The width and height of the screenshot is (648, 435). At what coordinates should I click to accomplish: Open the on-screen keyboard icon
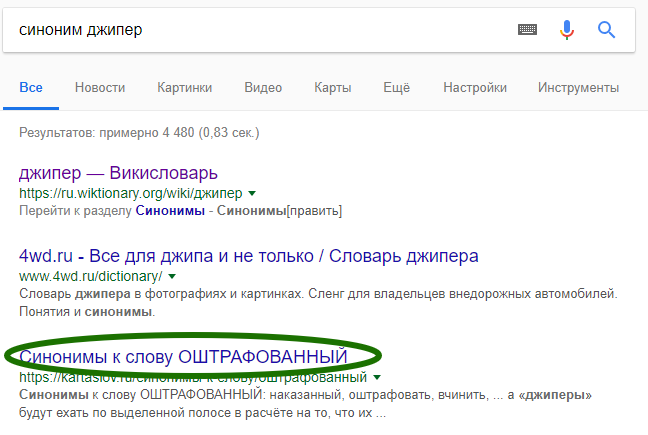pos(527,30)
